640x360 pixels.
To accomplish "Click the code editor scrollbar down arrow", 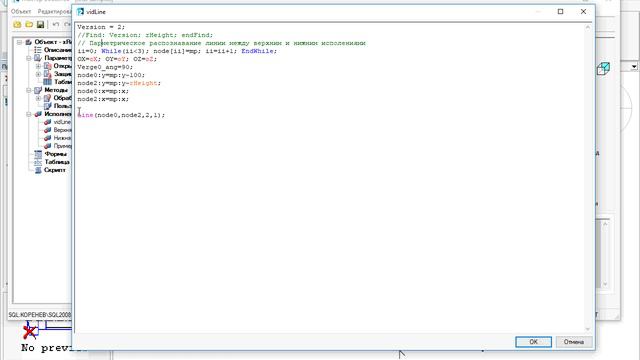I will tap(588, 329).
